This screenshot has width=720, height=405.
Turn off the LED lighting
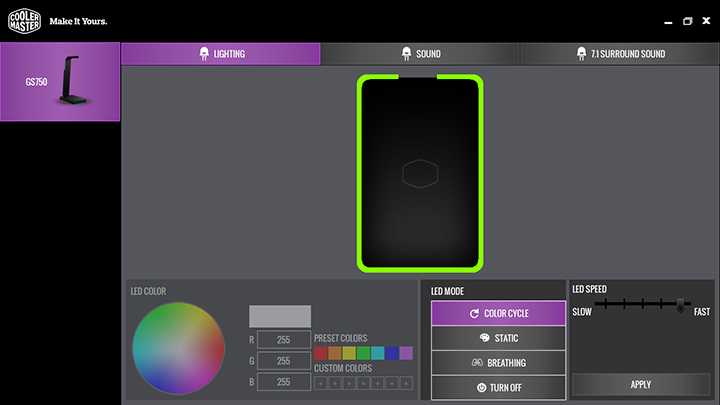point(498,387)
